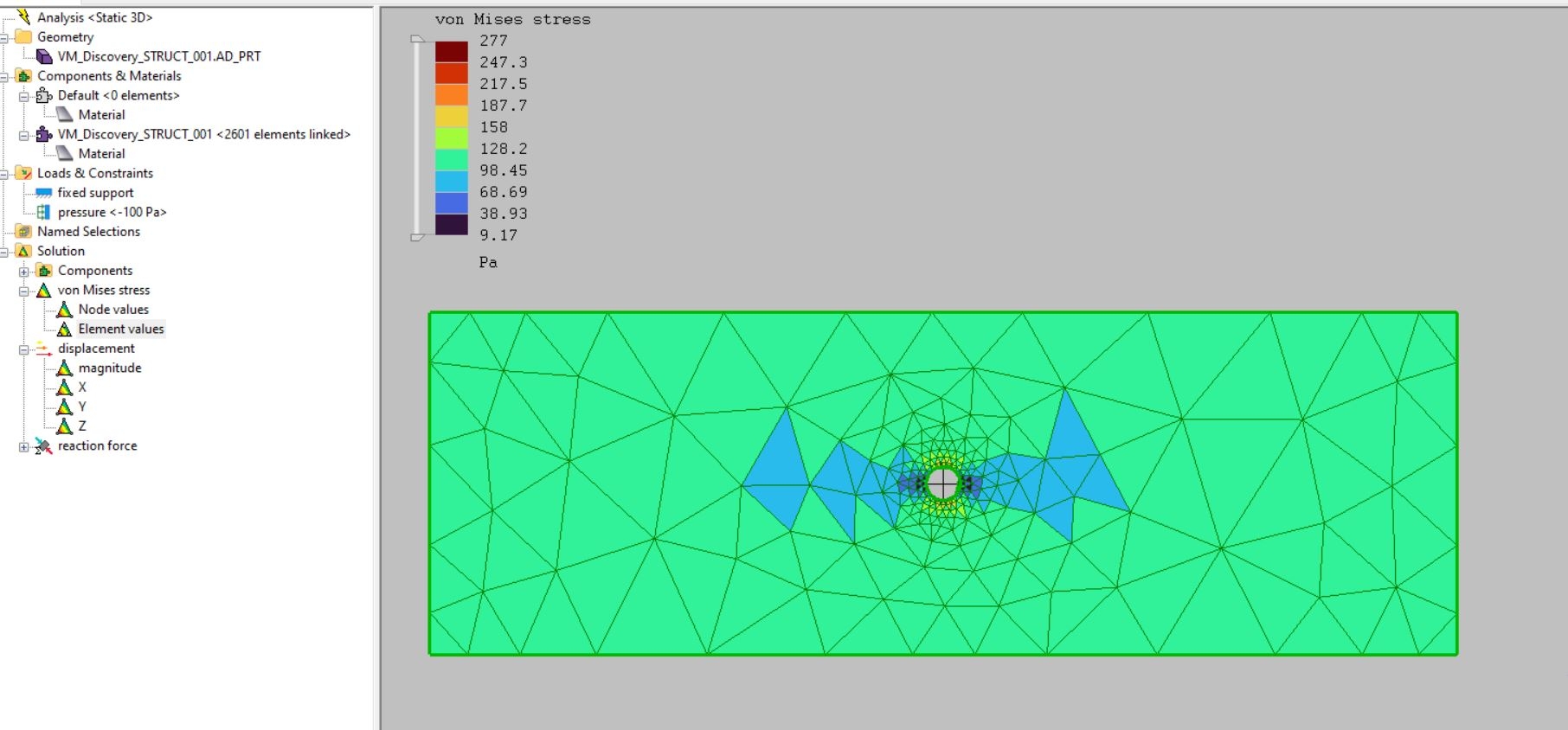This screenshot has width=1568, height=730.
Task: Click the dark red 277 legend swatch
Action: tap(451, 51)
